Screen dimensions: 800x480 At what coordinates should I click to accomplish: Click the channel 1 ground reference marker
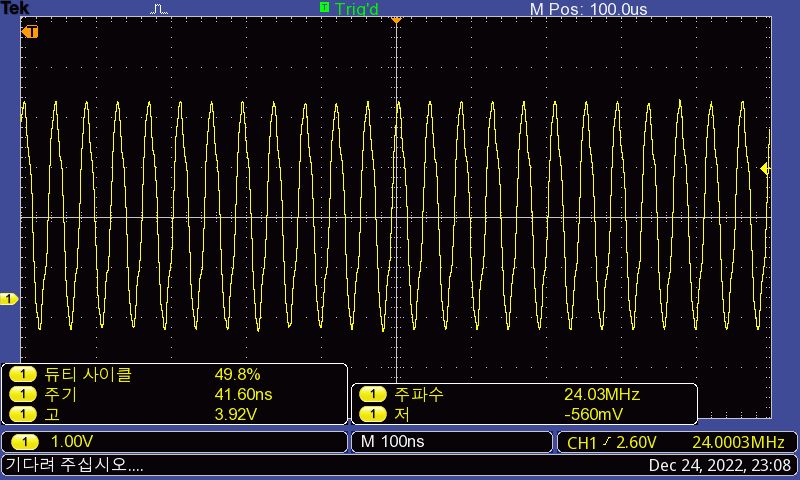pyautogui.click(x=9, y=299)
